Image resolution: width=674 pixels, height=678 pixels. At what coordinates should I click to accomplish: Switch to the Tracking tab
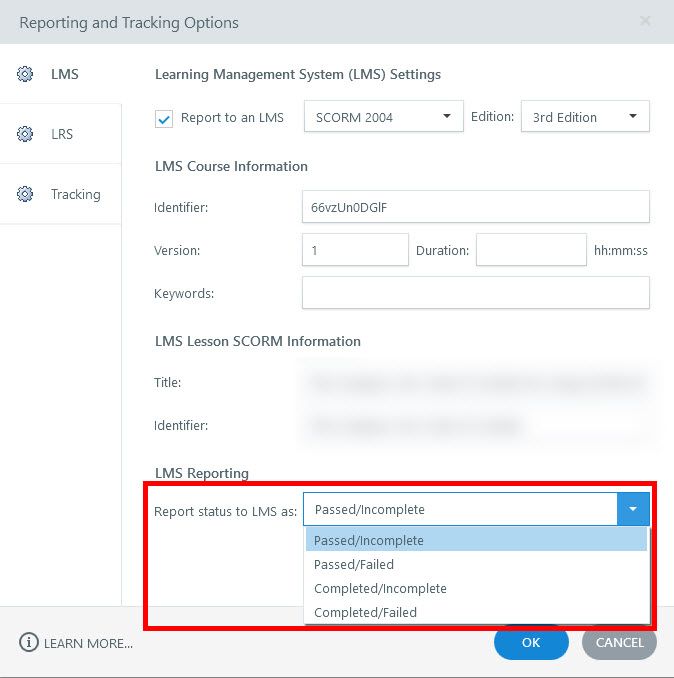(61, 194)
